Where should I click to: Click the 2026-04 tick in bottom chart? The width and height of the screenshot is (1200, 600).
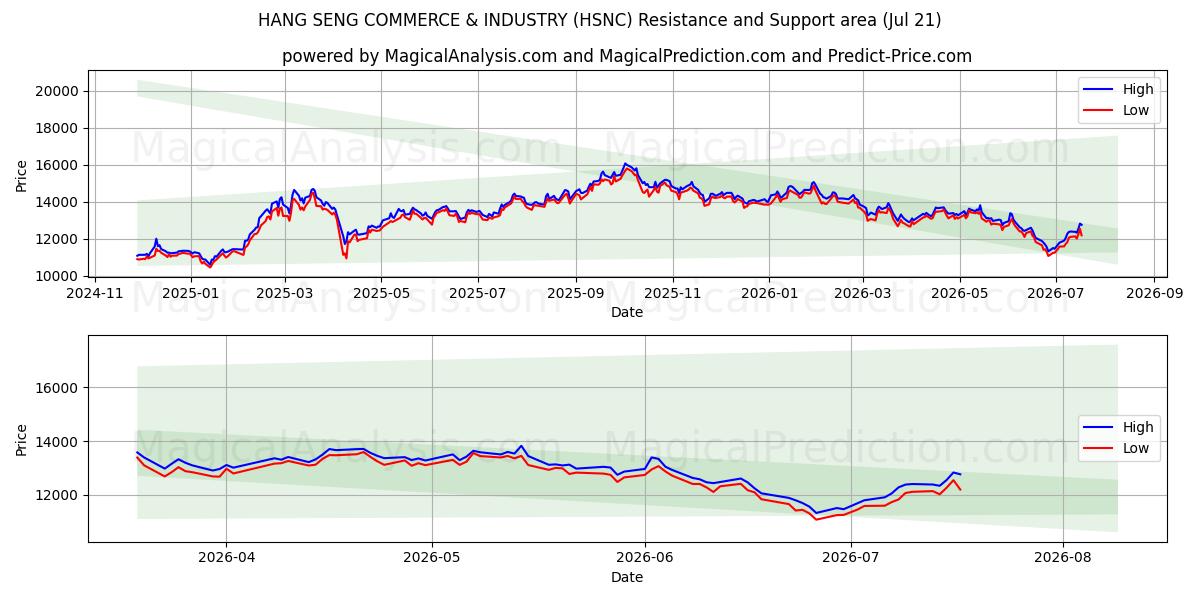[x=226, y=559]
